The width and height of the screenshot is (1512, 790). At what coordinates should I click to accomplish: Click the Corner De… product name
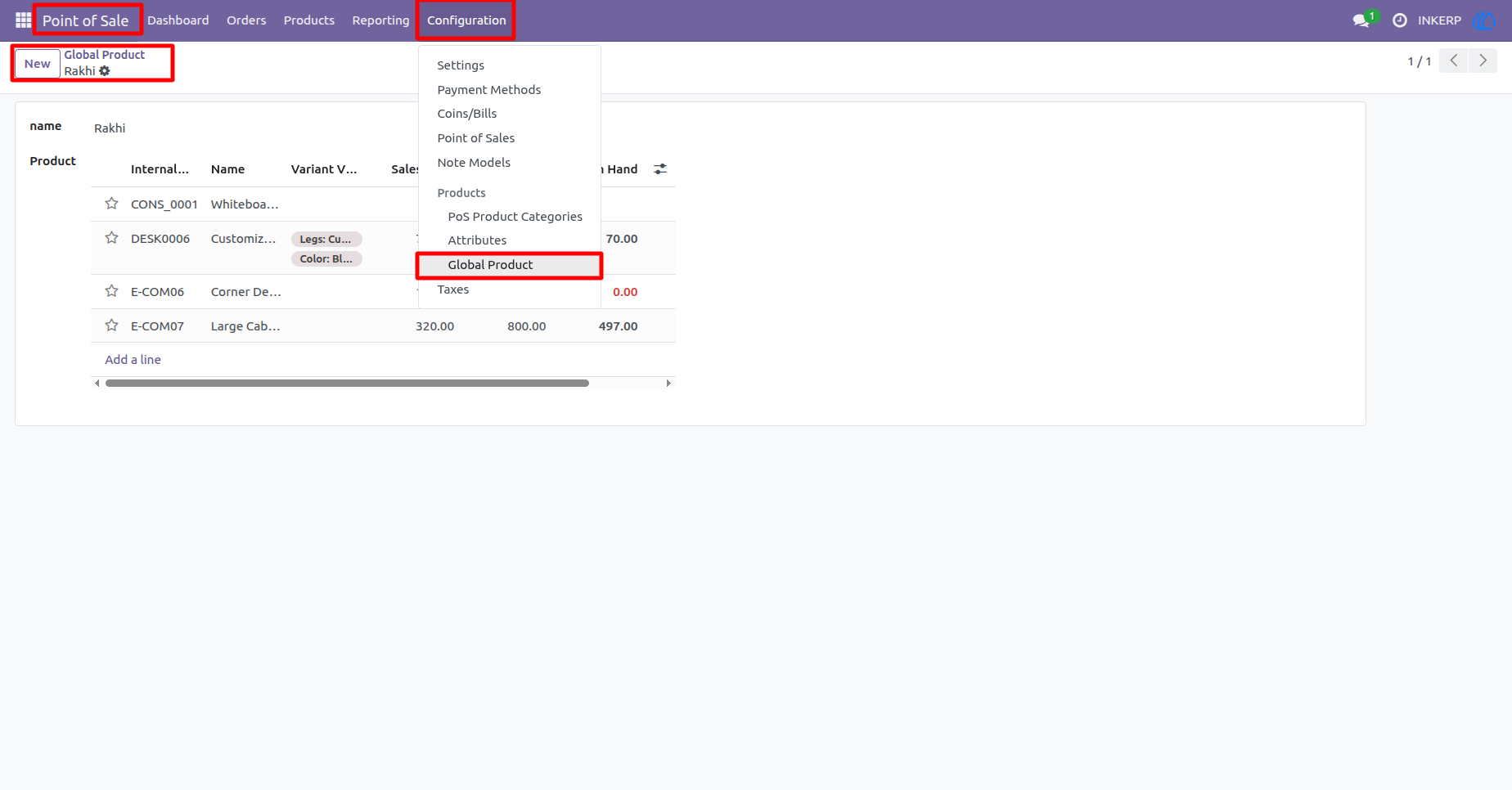click(x=245, y=292)
